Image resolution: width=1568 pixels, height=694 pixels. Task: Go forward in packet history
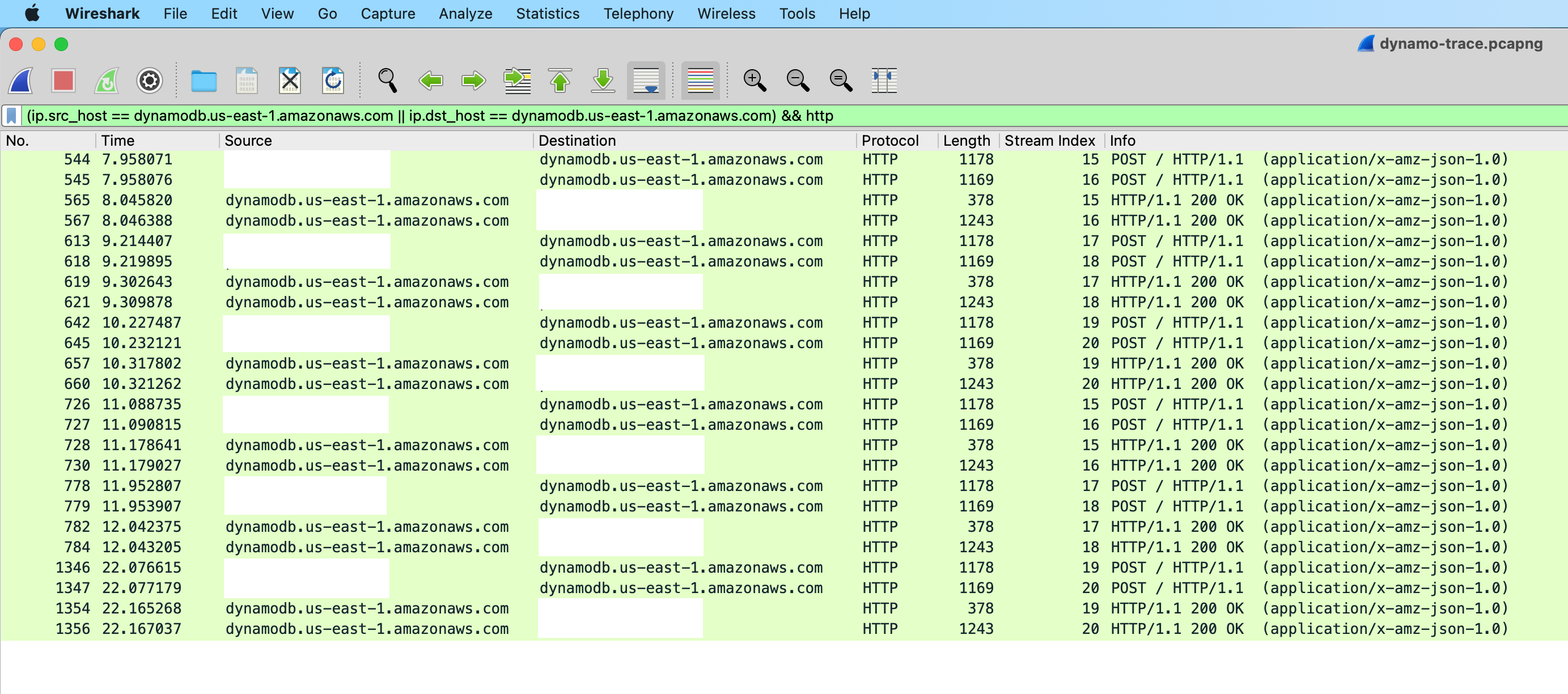473,81
